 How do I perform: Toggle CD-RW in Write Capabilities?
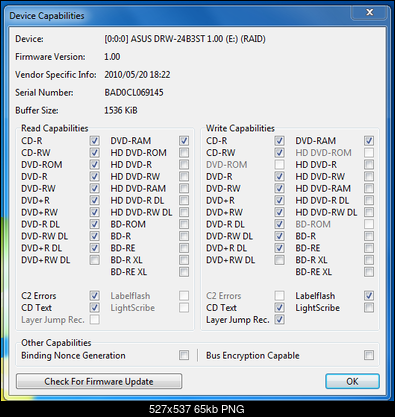(x=280, y=153)
